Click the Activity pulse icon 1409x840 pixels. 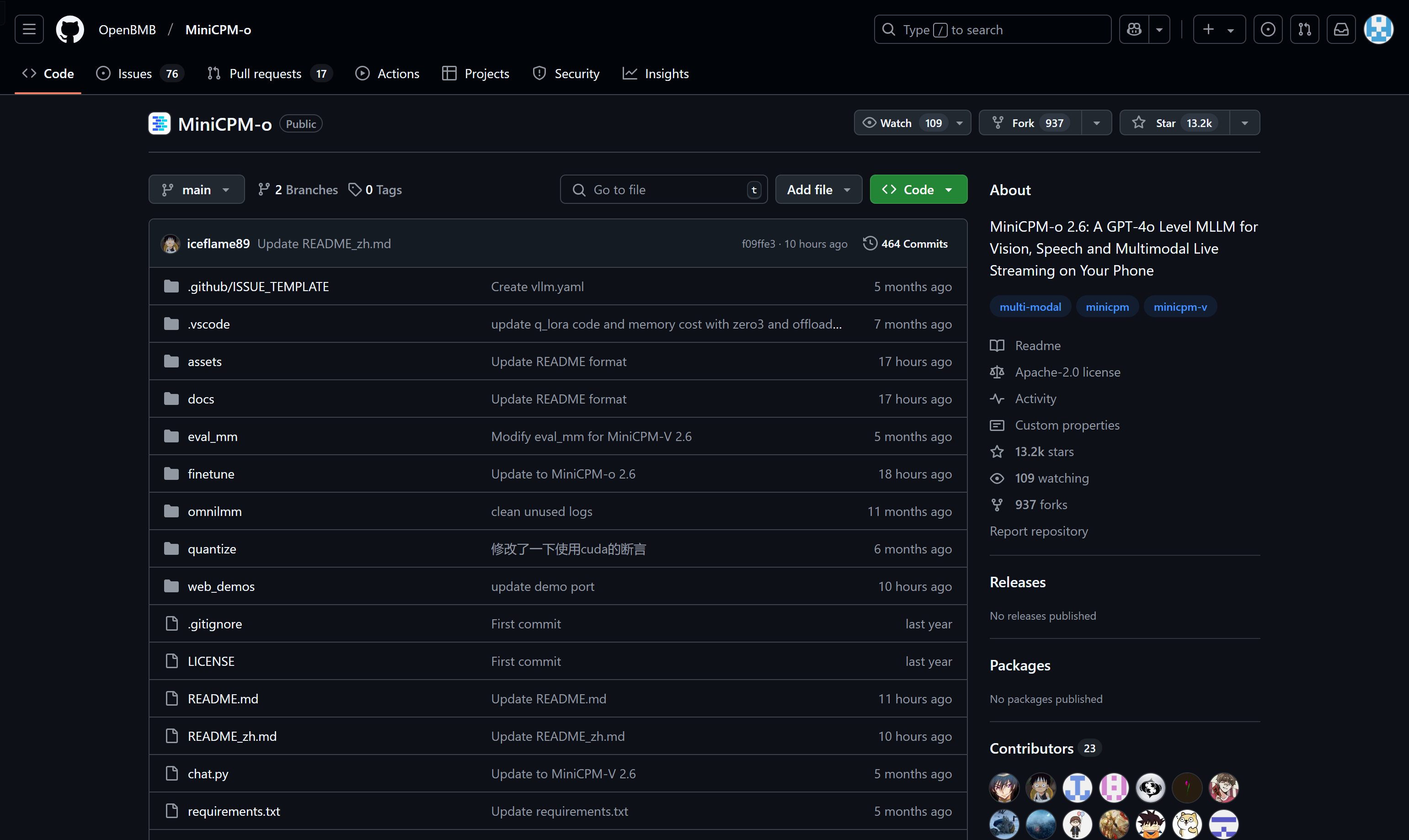click(x=997, y=399)
